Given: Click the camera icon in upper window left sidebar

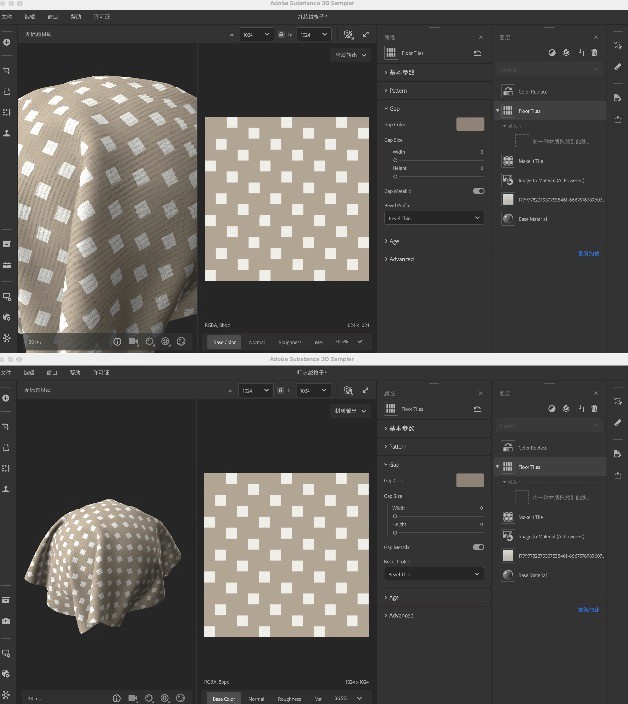Looking at the screenshot, I should 7,265.
